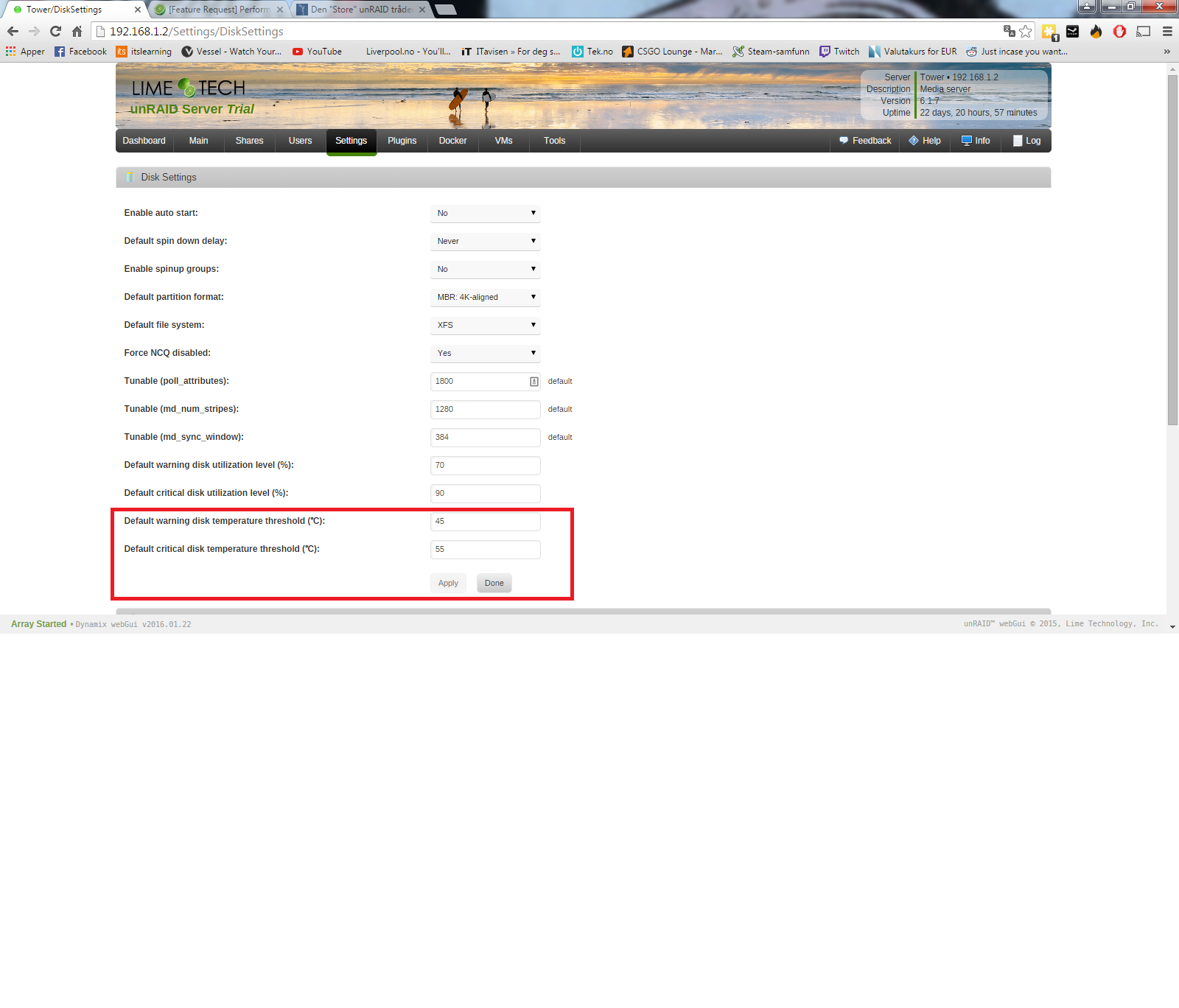Screen dimensions: 1179x1008
Task: Open the Valutakurs for EUR bookmark
Action: [x=913, y=52]
